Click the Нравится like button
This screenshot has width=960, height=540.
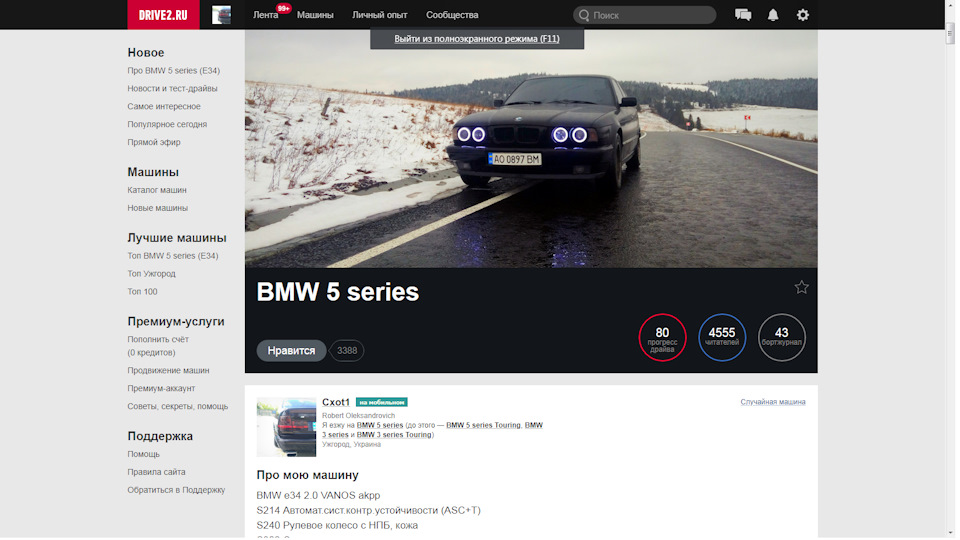point(291,350)
